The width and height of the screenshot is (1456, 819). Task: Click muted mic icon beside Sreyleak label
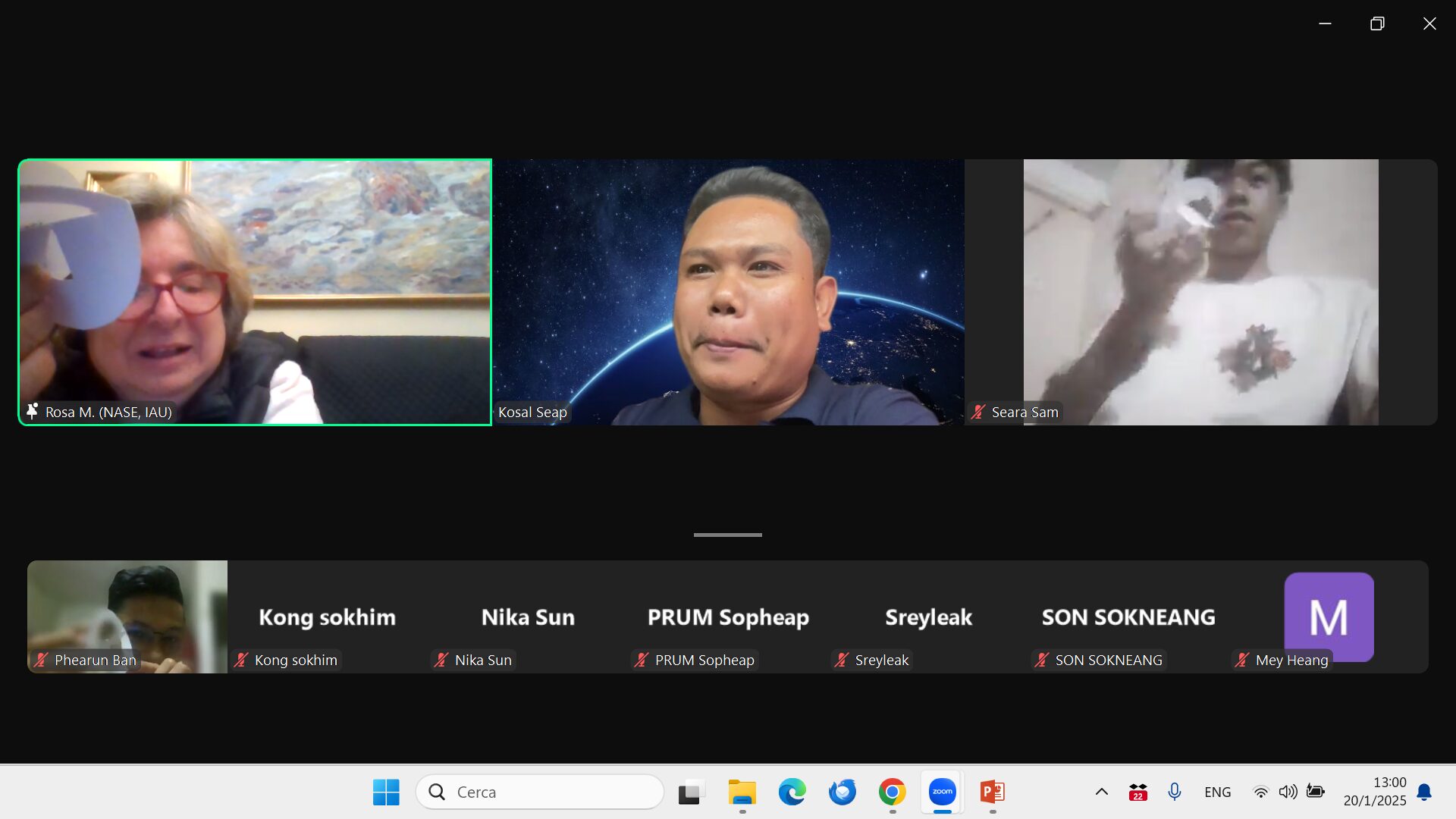[842, 660]
